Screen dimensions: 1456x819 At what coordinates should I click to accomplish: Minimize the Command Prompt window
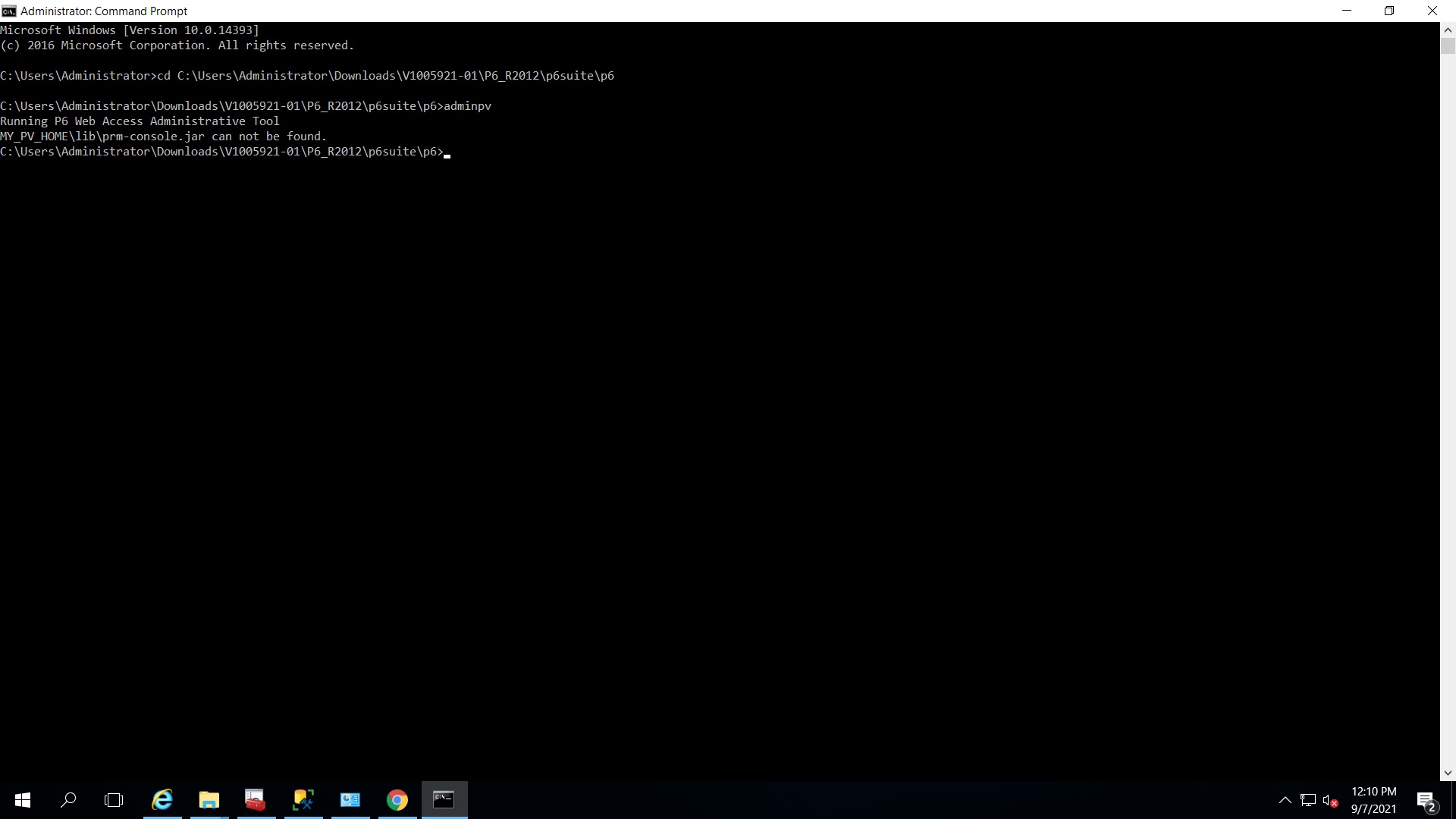pos(1347,11)
